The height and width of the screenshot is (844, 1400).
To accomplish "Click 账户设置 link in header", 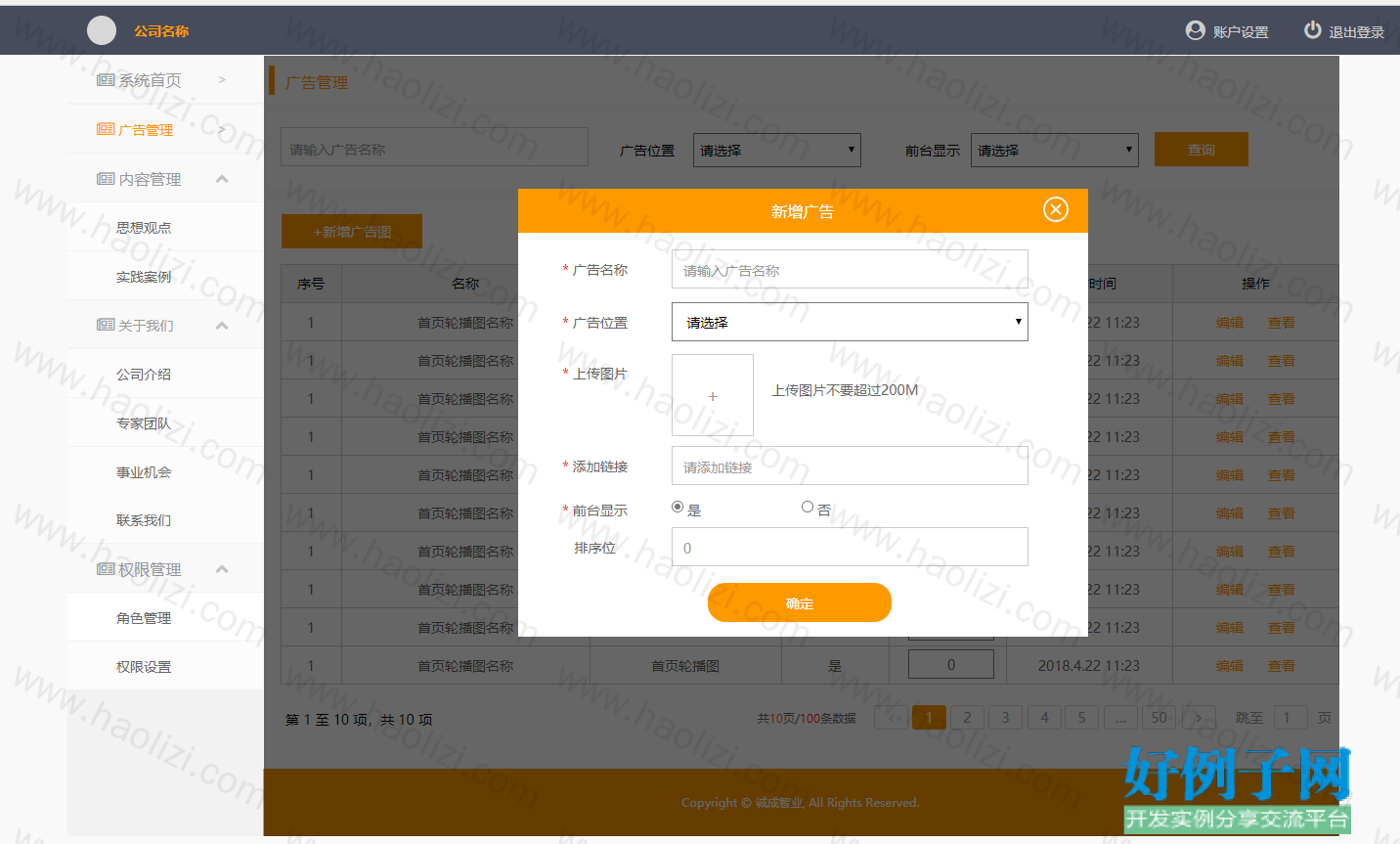I will (1241, 31).
